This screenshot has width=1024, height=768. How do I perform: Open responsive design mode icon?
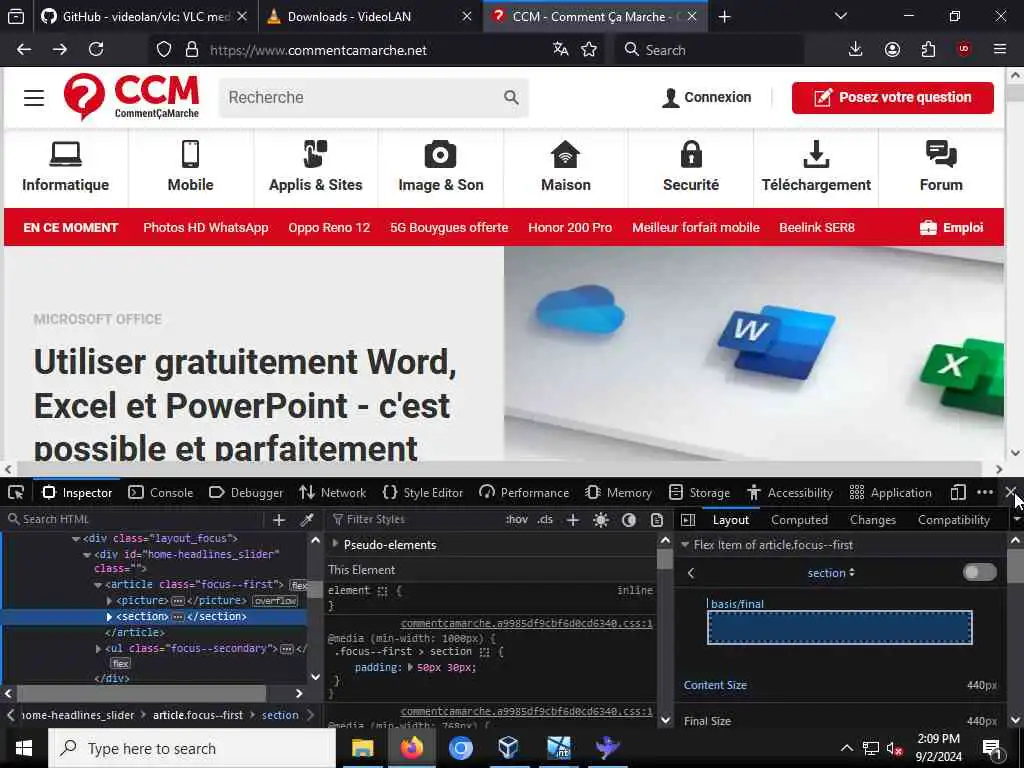coord(957,492)
